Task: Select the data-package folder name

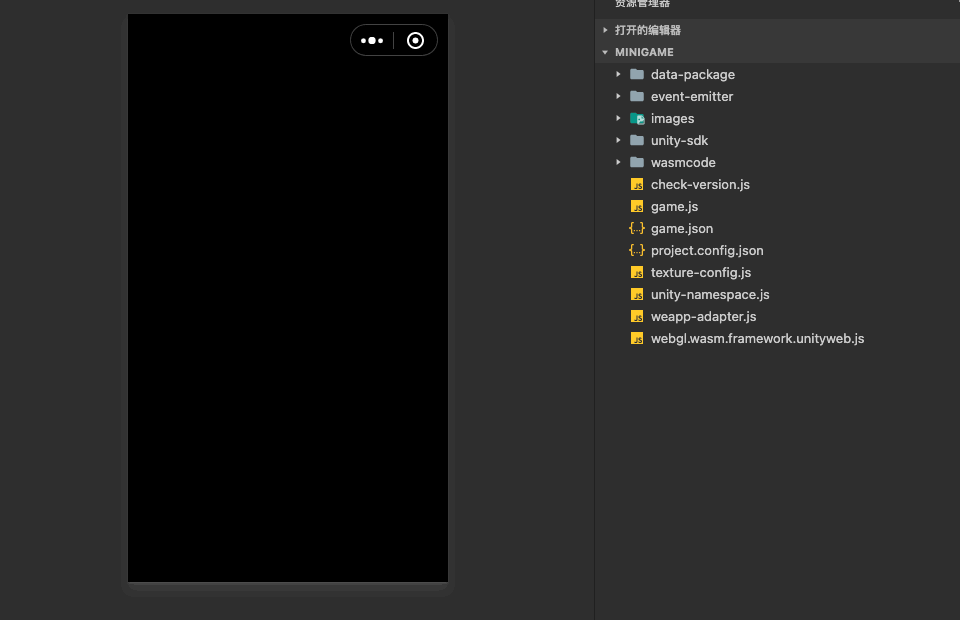Action: tap(692, 75)
